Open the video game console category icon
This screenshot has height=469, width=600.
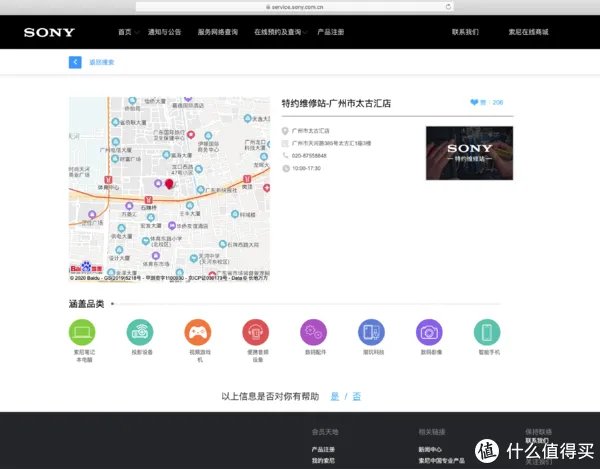pos(198,332)
